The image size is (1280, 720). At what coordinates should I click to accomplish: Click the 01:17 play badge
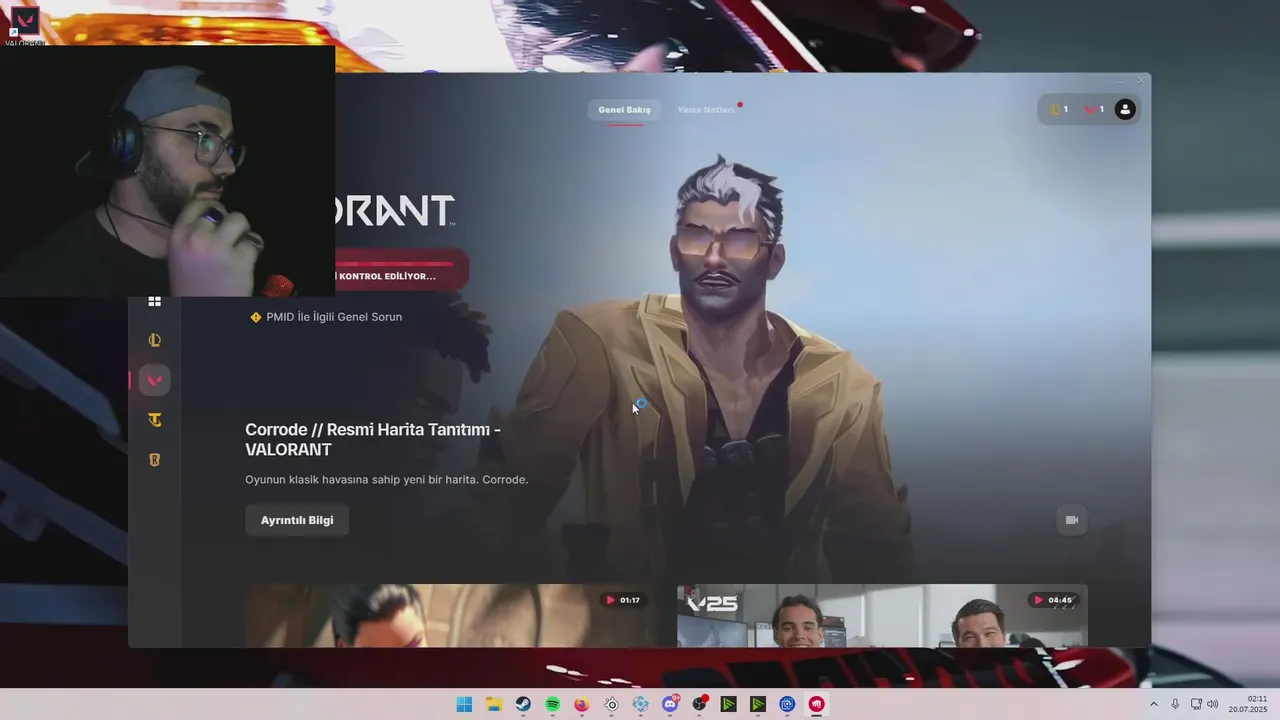[x=622, y=600]
